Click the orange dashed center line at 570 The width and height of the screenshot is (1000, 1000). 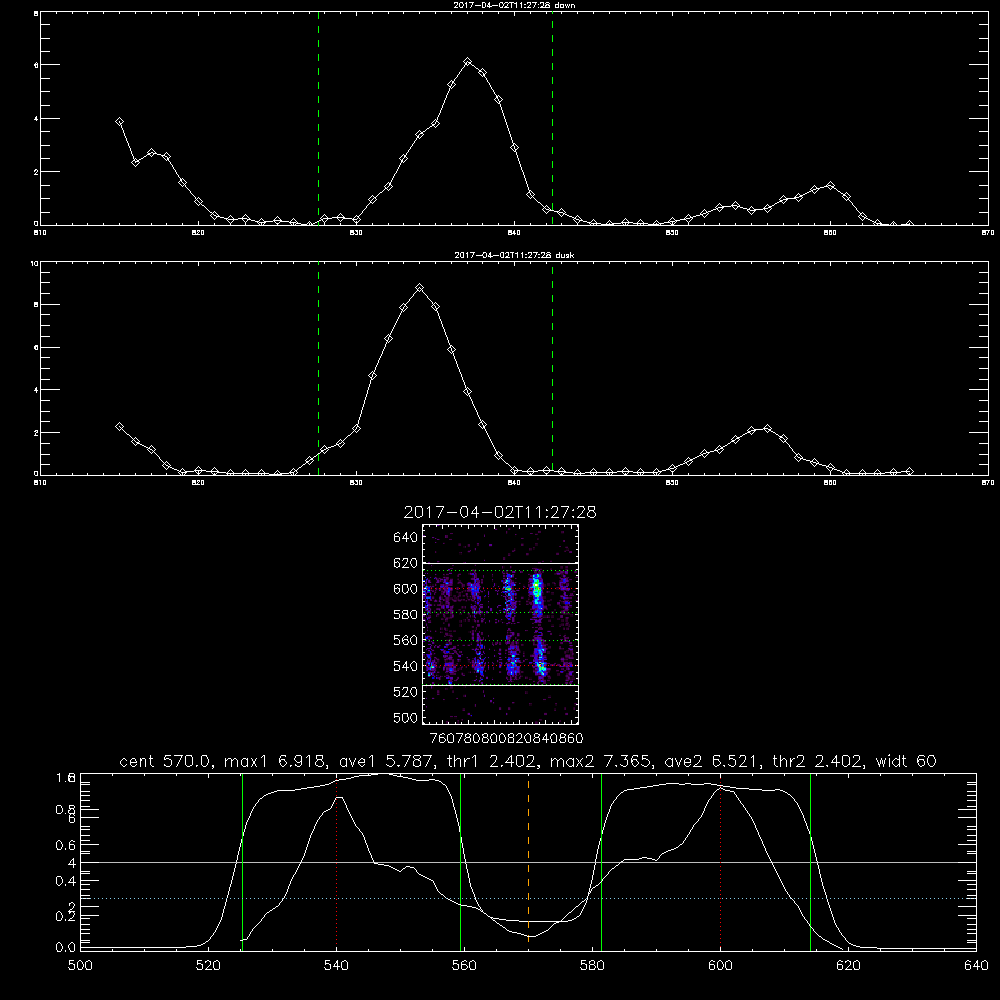(x=528, y=860)
